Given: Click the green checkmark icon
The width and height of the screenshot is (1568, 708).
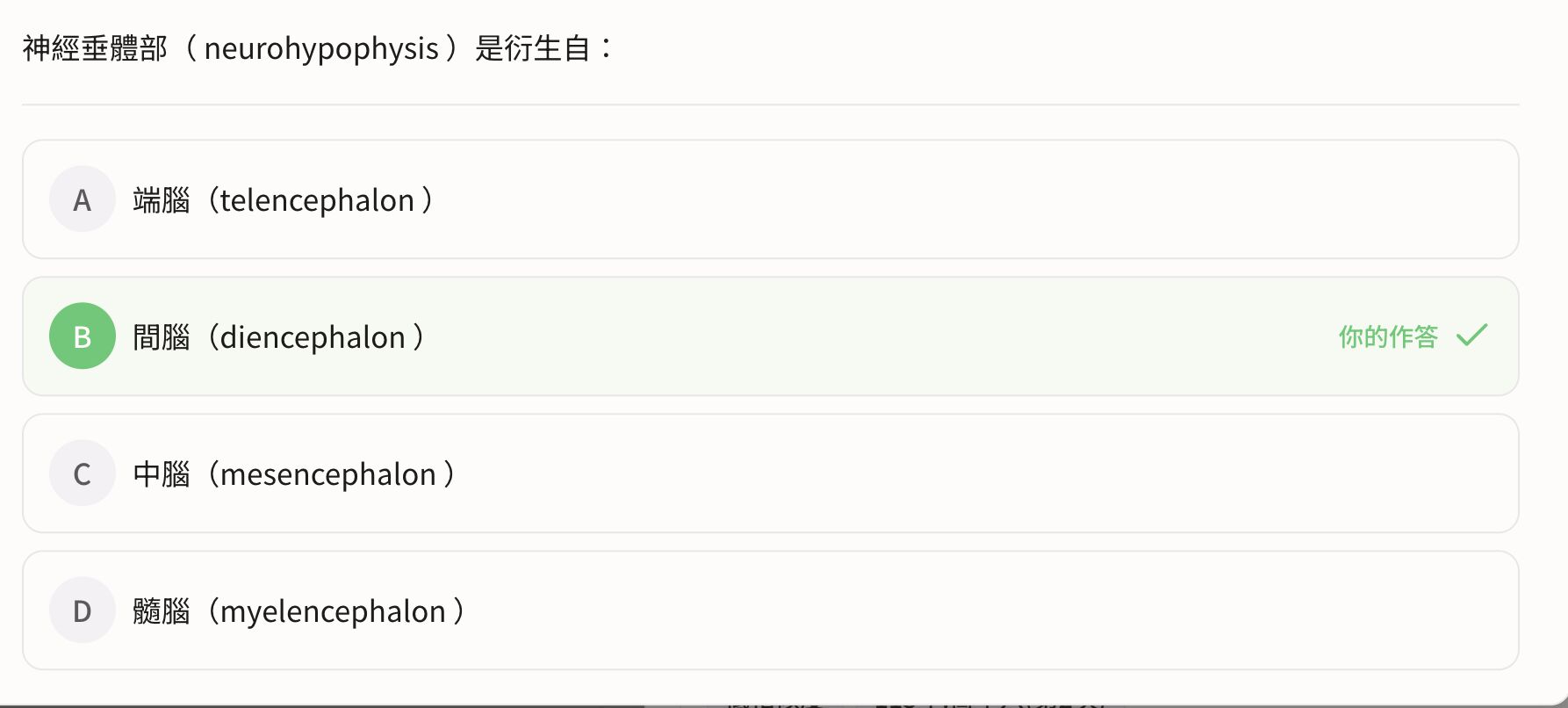Looking at the screenshot, I should (x=1471, y=336).
